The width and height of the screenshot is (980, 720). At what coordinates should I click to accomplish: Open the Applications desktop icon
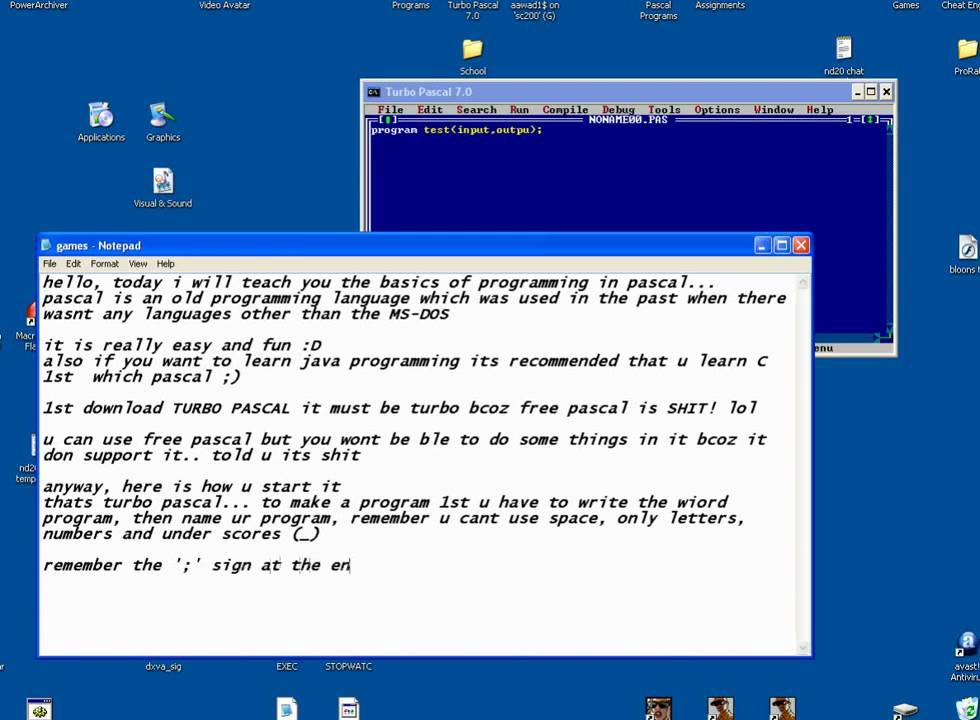click(x=101, y=122)
